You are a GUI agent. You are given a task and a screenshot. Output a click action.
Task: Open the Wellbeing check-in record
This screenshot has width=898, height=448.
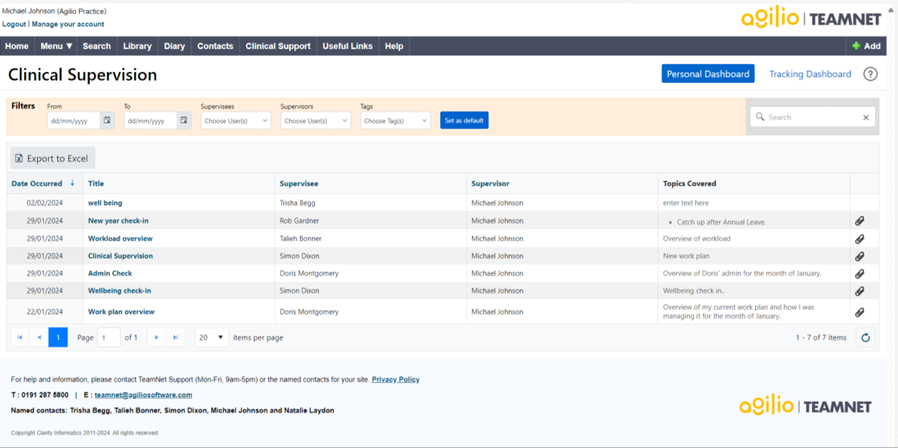120,290
